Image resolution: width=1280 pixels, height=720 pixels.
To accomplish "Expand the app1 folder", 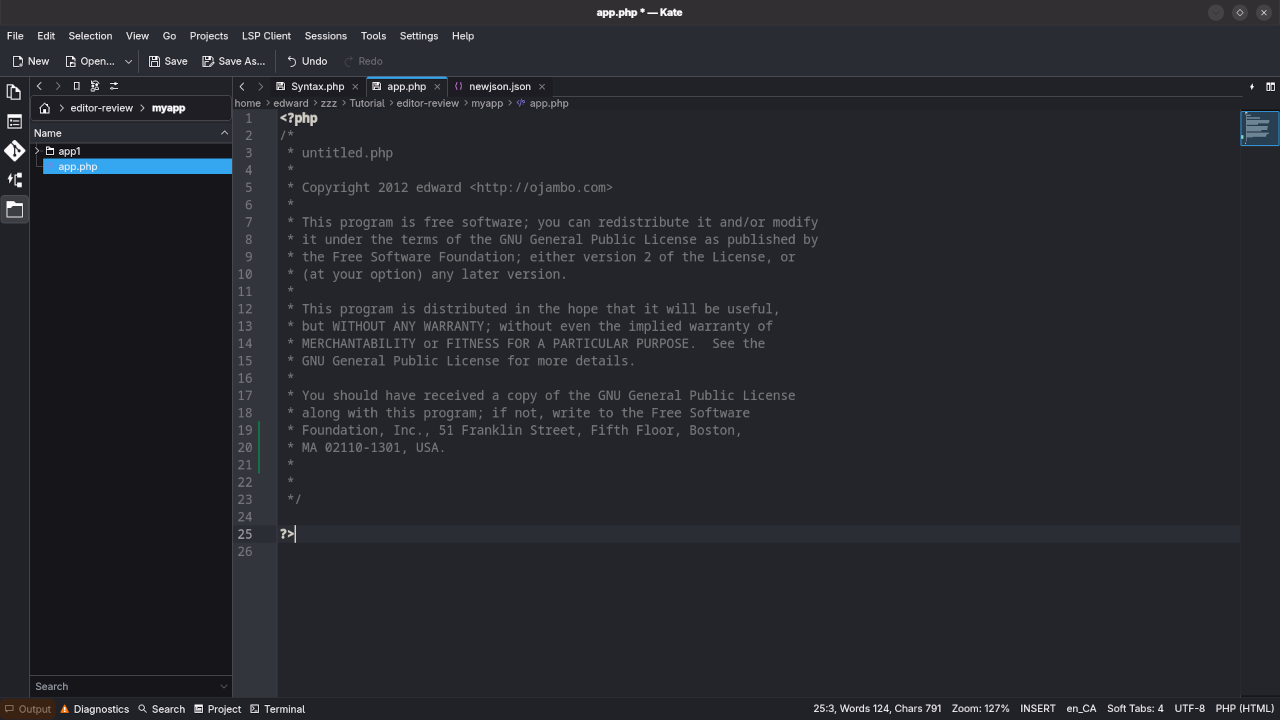I will (37, 151).
